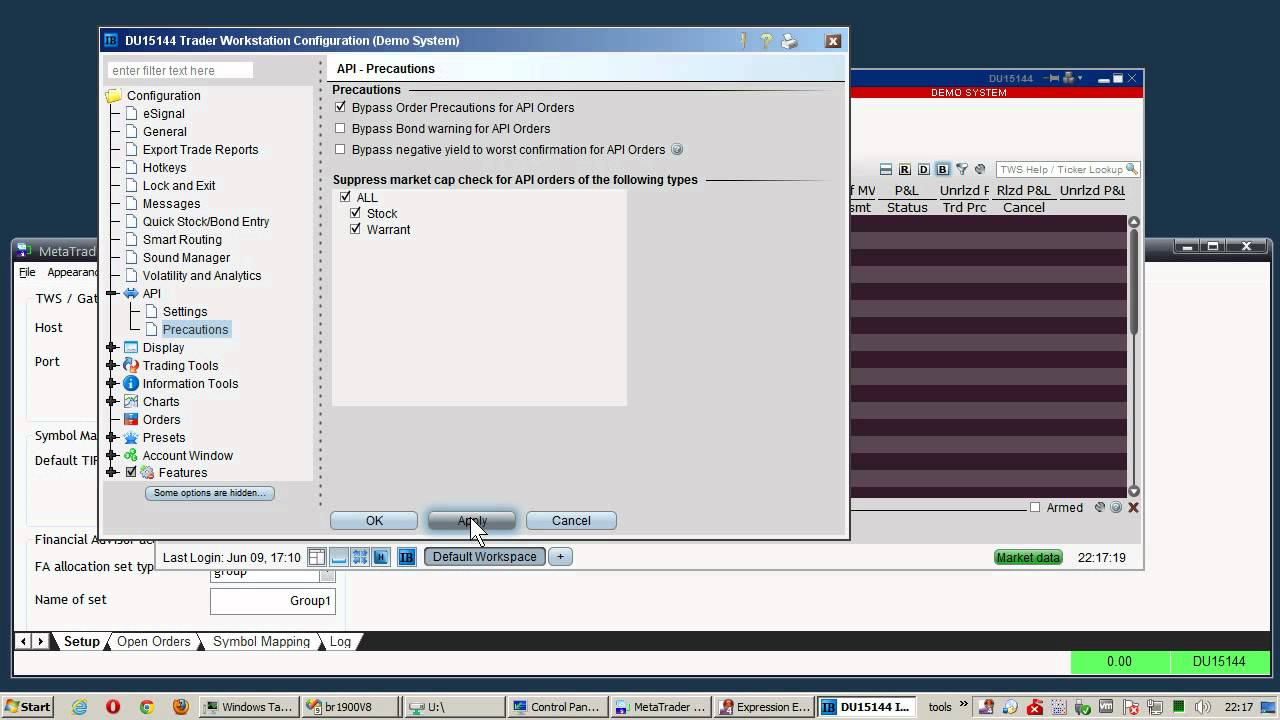The image size is (1280, 720).
Task: Click the TWS title bar pushpin icon
Action: pos(1053,78)
